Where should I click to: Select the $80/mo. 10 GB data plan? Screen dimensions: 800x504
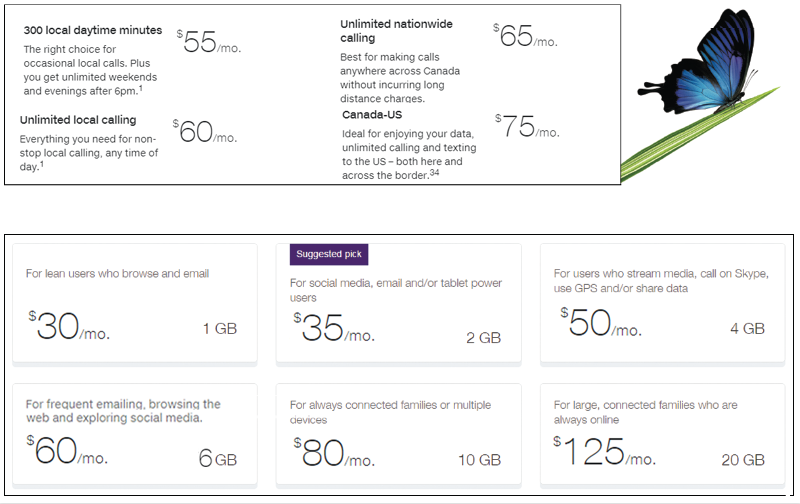point(398,434)
